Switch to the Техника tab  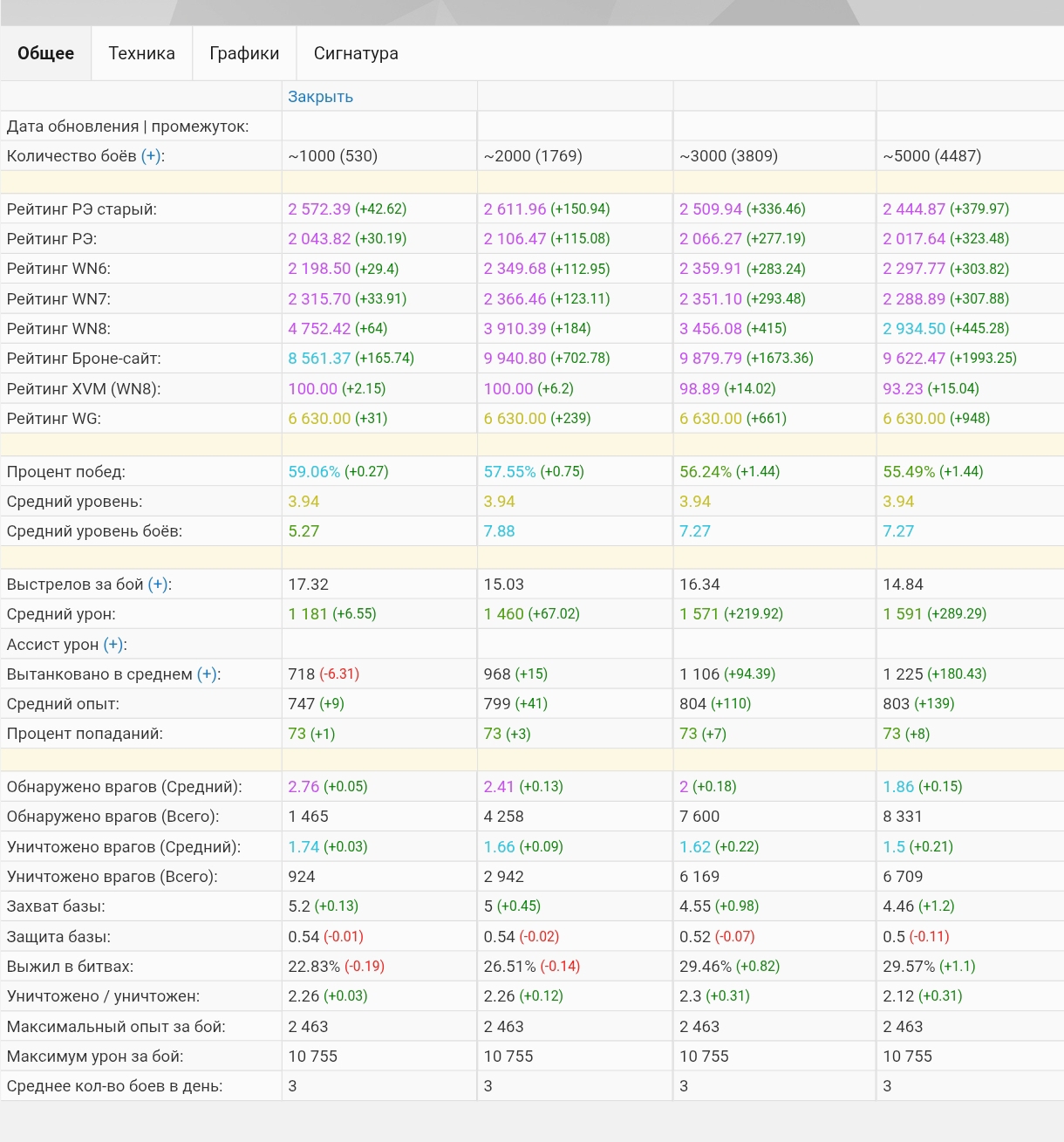(x=141, y=53)
